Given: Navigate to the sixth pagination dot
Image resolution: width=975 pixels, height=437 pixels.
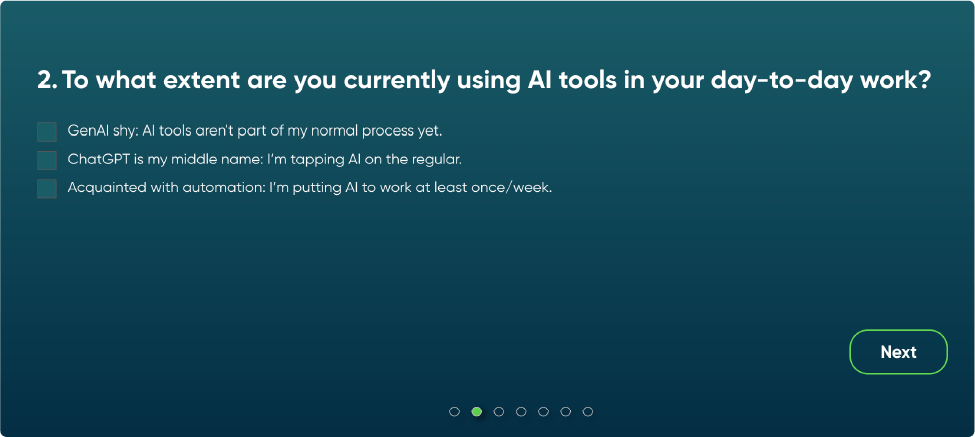Looking at the screenshot, I should coord(566,411).
